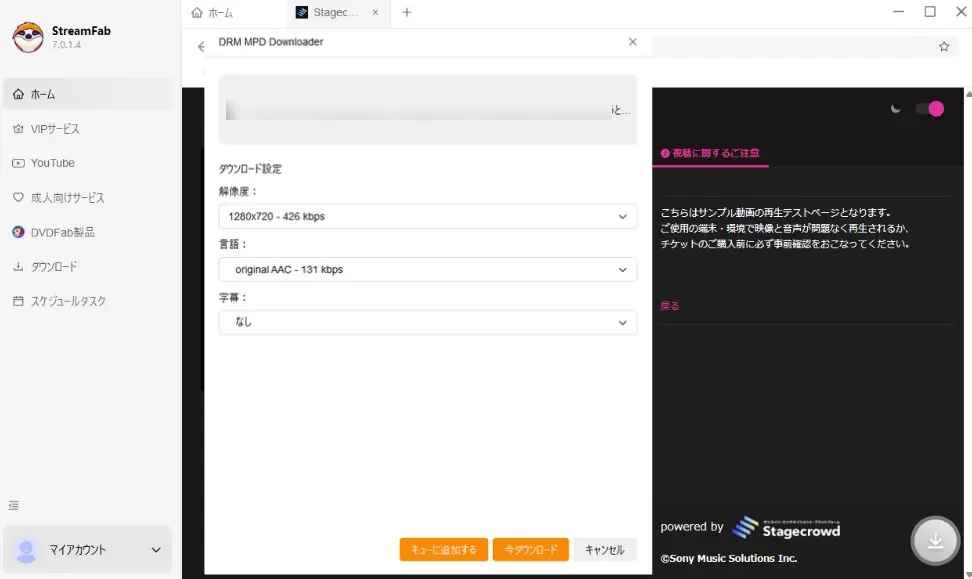The image size is (972, 579).
Task: Click the キューに追加する button
Action: [444, 549]
